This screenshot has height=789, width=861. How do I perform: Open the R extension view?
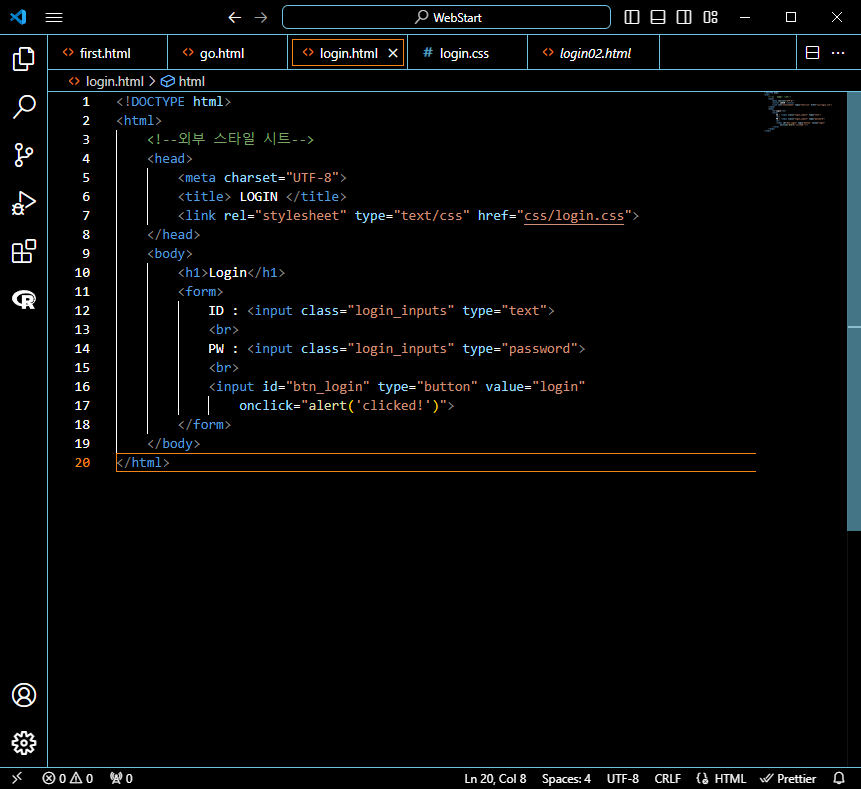click(x=24, y=299)
